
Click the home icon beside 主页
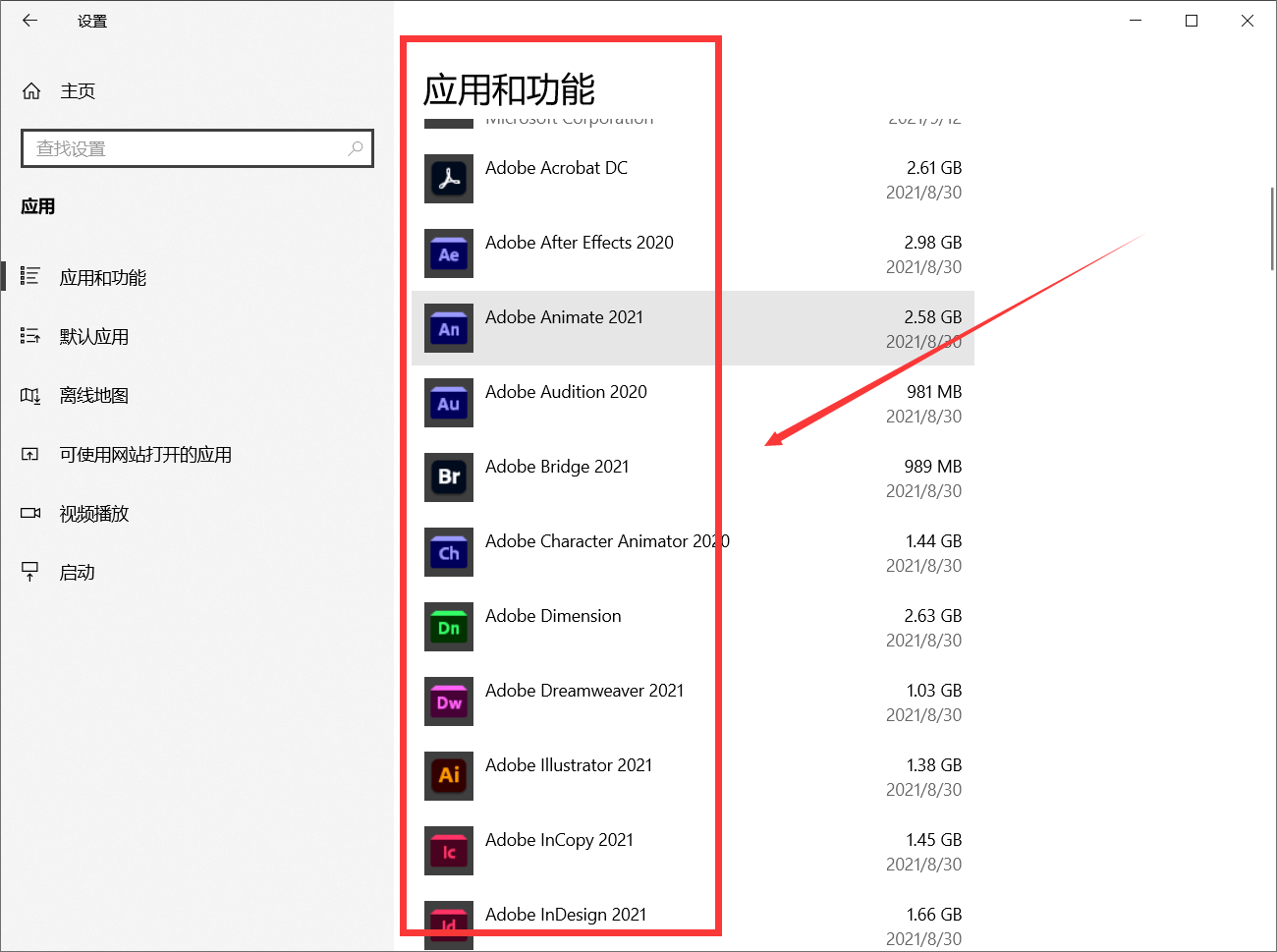click(31, 91)
